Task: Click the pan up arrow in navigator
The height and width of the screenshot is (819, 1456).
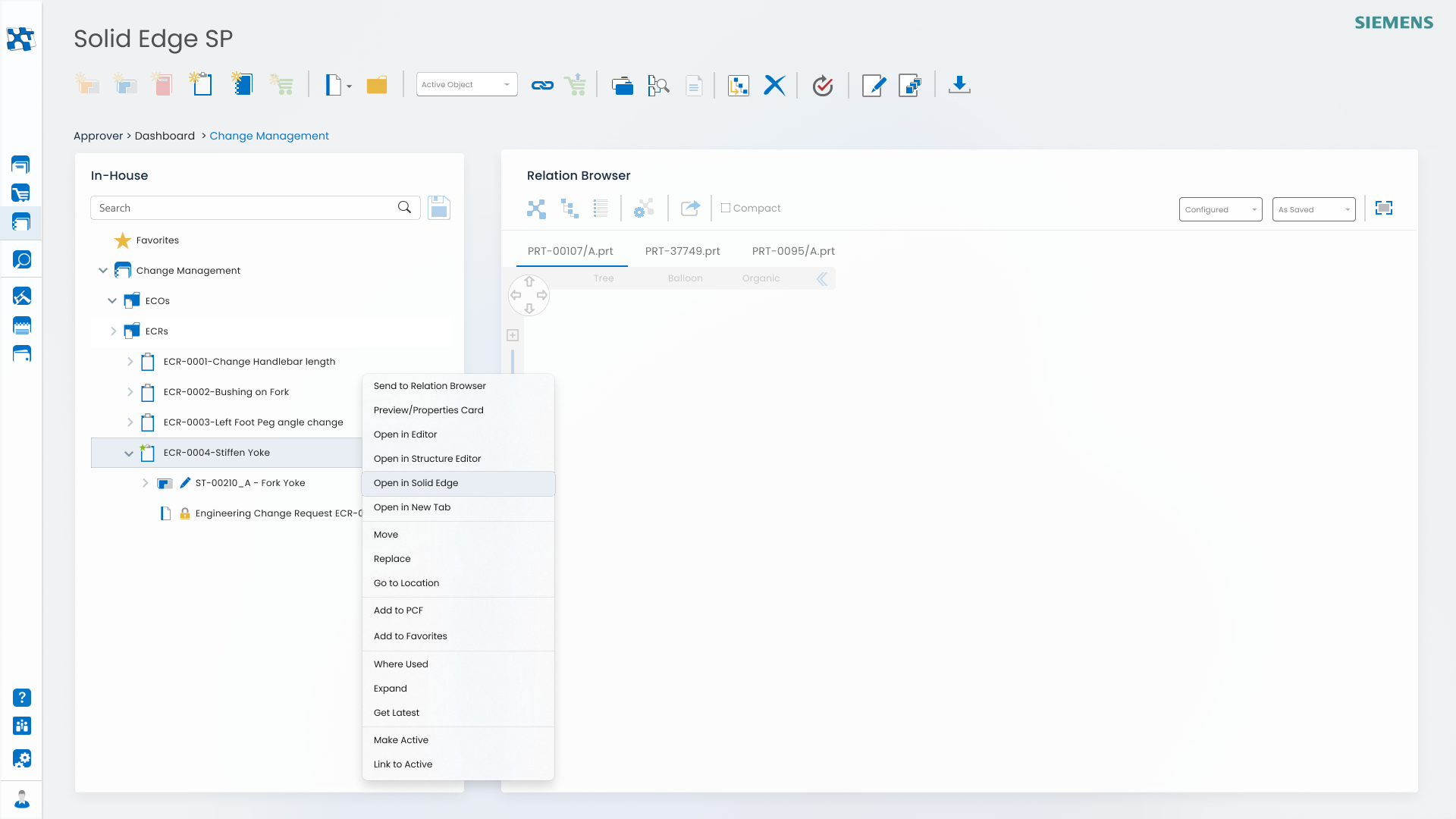Action: (529, 281)
